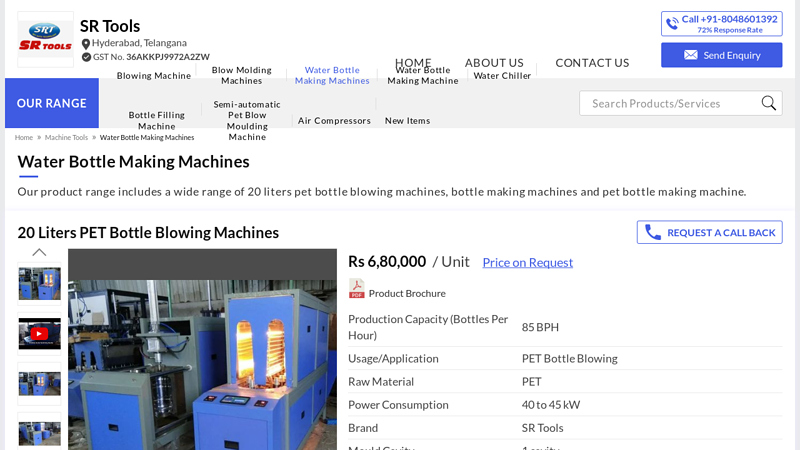Click the Send Enquiry button
The height and width of the screenshot is (450, 800).
point(721,55)
